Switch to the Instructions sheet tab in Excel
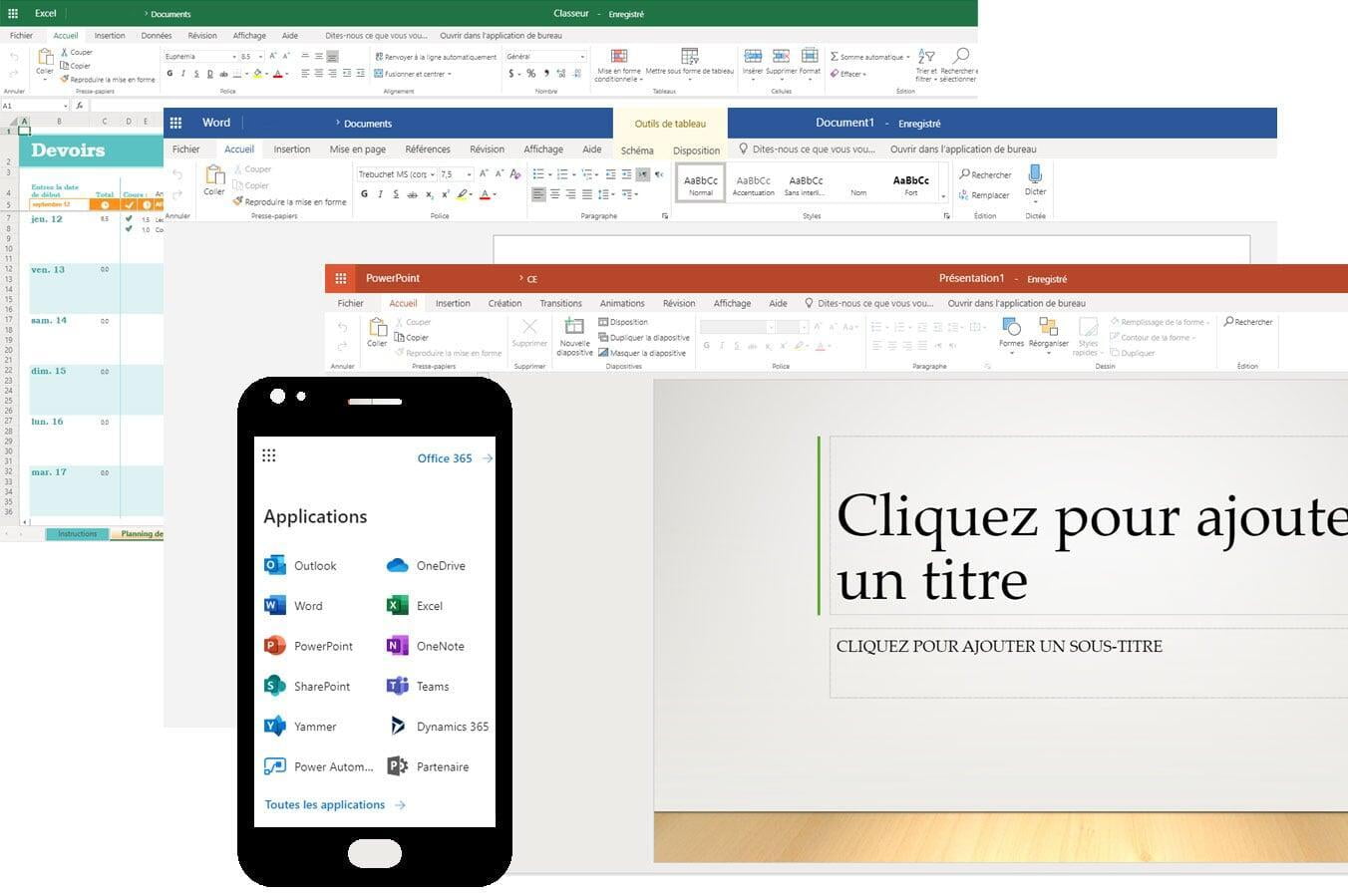The image size is (1348, 896). (x=78, y=534)
